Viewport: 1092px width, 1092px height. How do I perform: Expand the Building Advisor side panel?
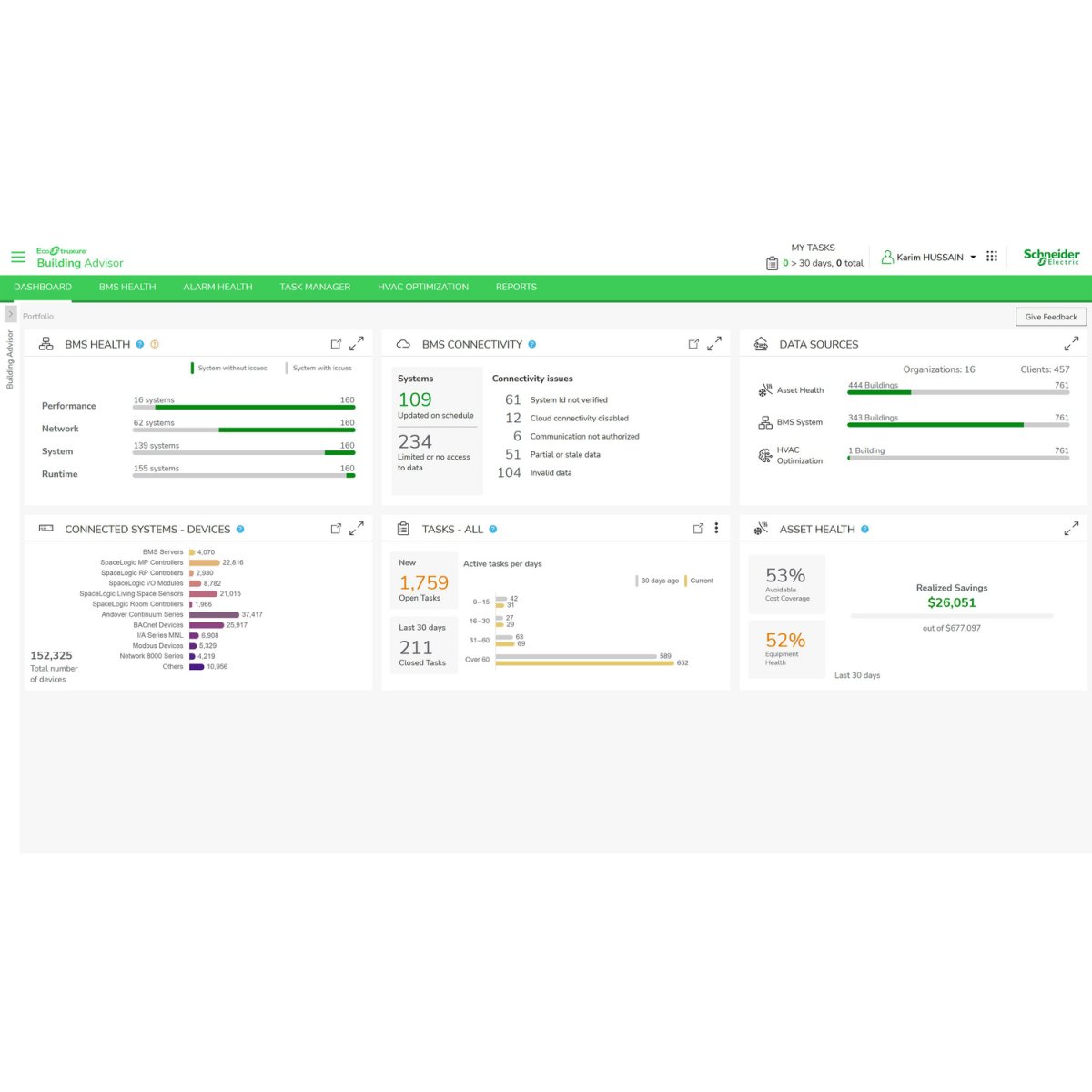pyautogui.click(x=11, y=314)
